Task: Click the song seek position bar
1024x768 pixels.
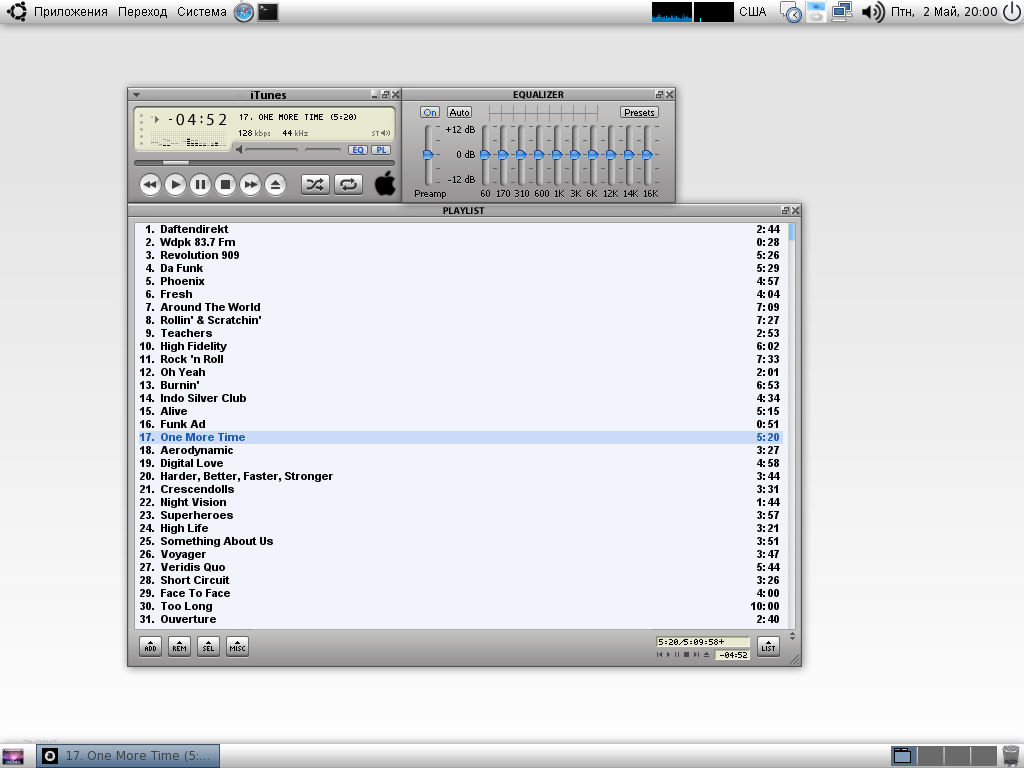Action: point(264,163)
